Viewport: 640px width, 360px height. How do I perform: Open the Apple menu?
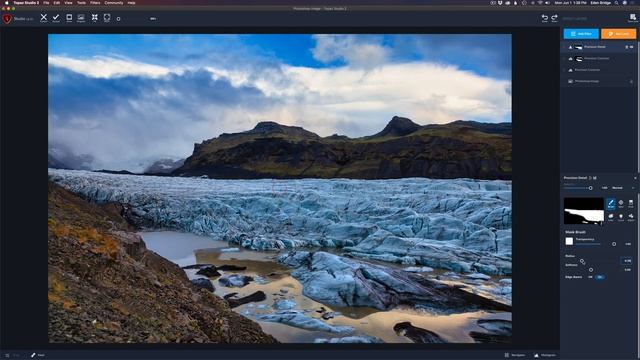[x=6, y=3]
